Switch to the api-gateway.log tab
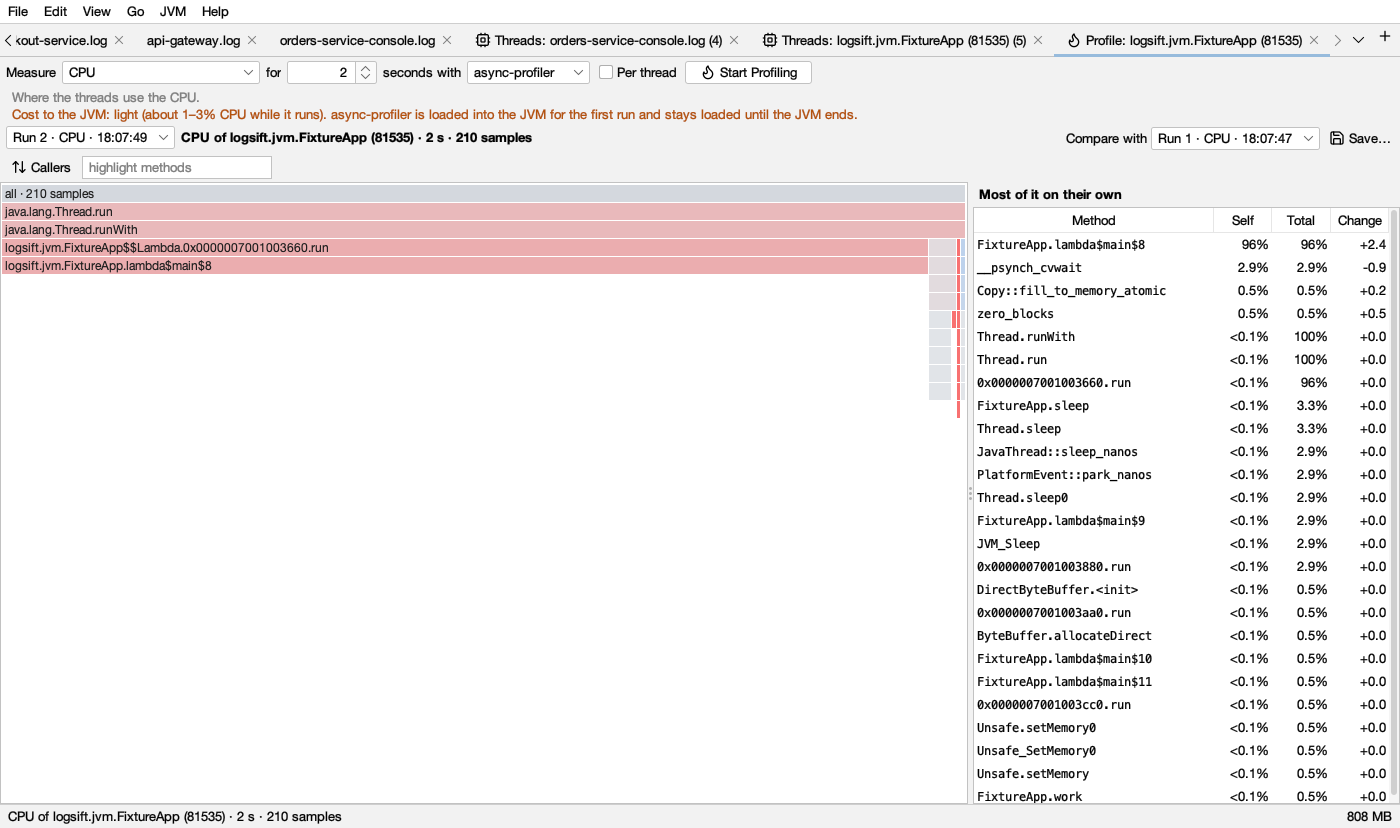 coord(193,41)
